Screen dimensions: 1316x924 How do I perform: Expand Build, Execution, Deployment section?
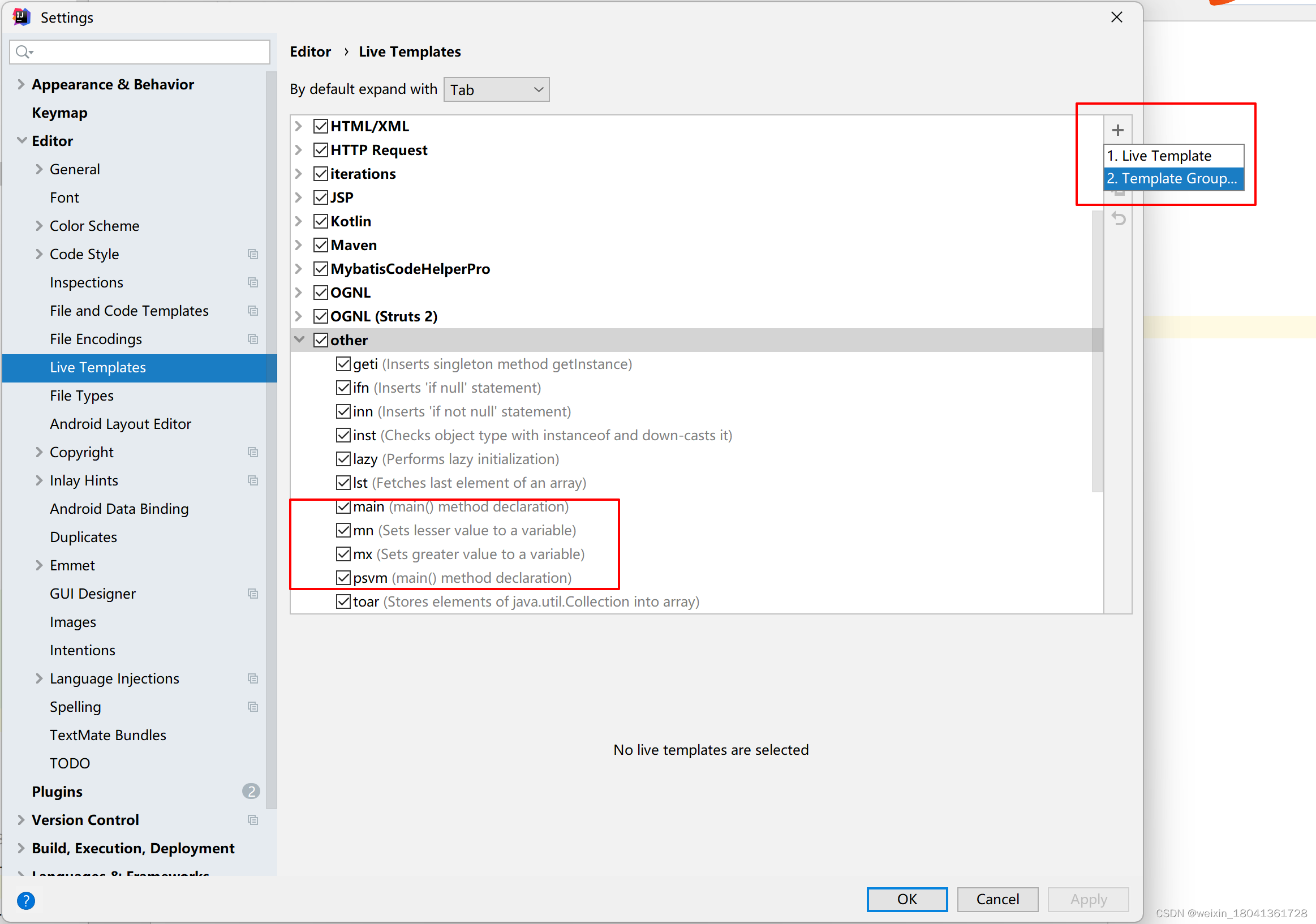pyautogui.click(x=21, y=848)
